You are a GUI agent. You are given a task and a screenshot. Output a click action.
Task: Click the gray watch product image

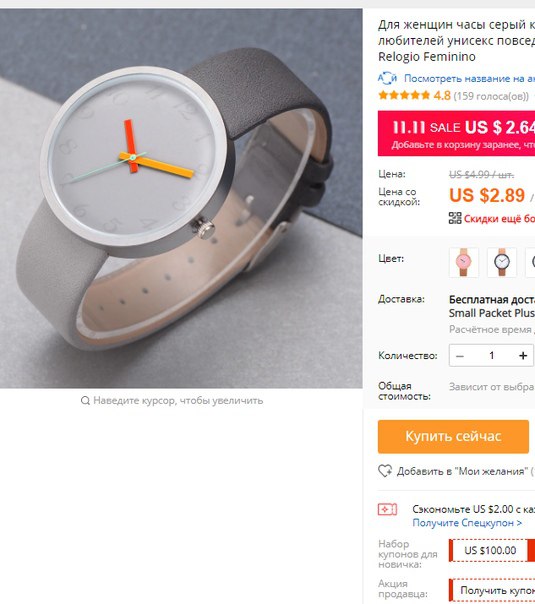(181, 198)
